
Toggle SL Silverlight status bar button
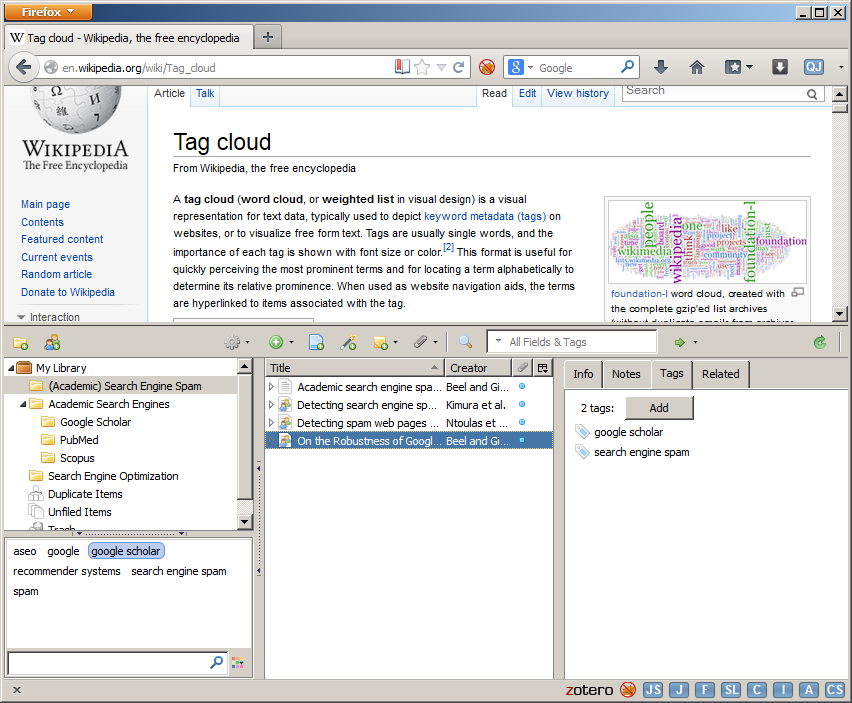(731, 690)
